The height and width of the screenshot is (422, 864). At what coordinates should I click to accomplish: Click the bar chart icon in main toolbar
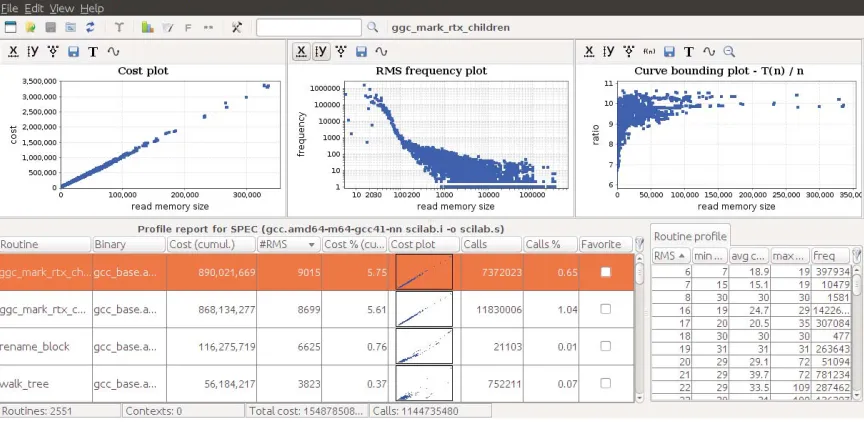click(x=147, y=27)
